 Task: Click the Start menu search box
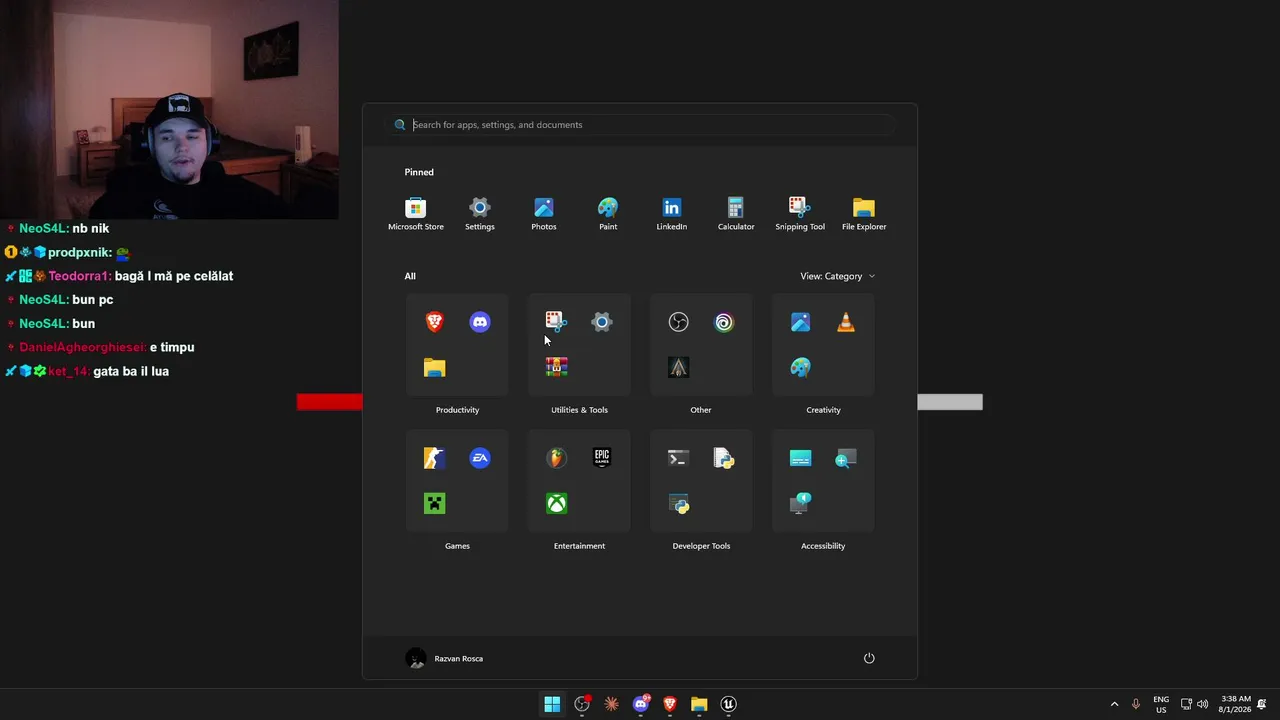(641, 125)
